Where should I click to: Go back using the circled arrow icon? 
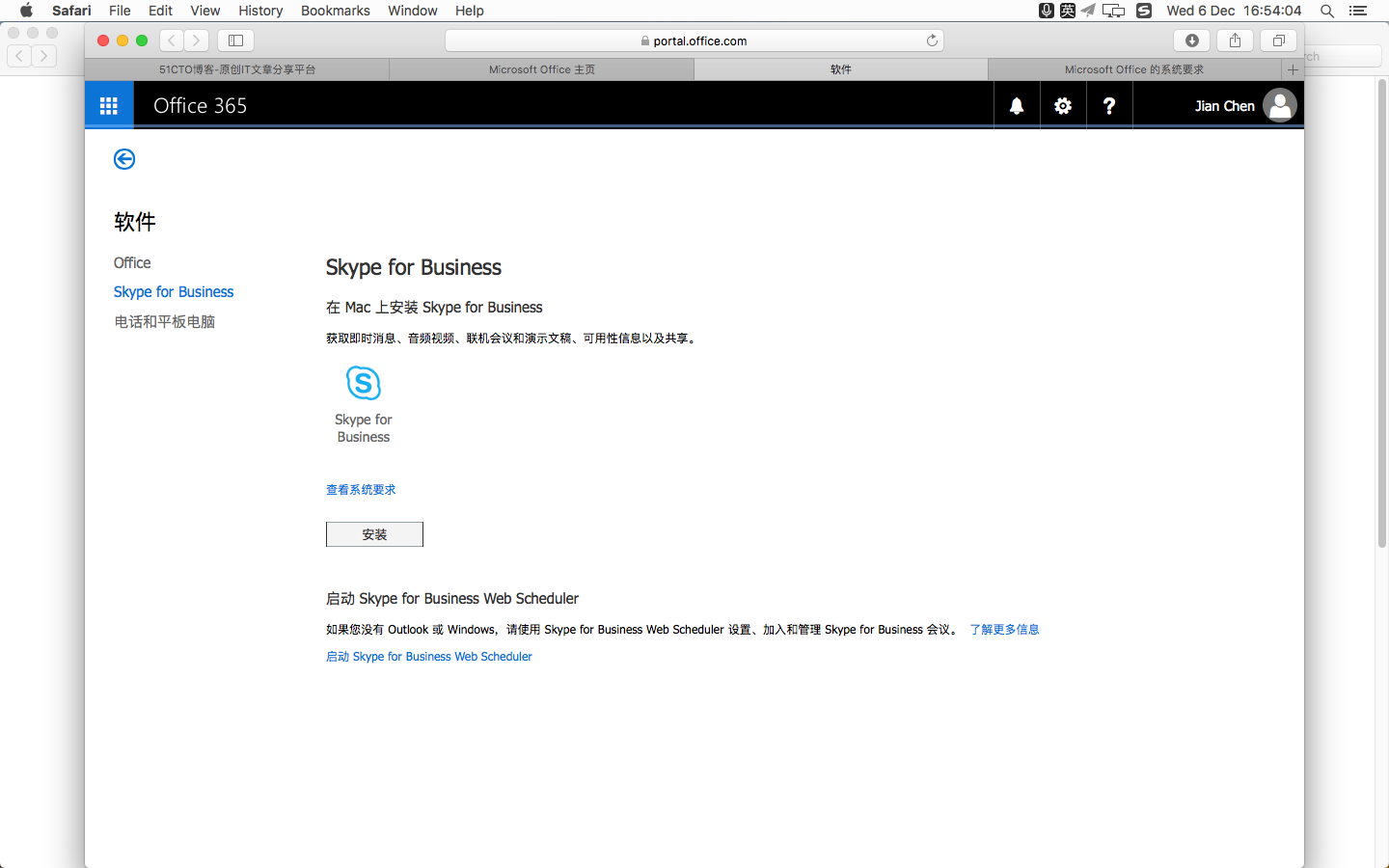pos(124,159)
